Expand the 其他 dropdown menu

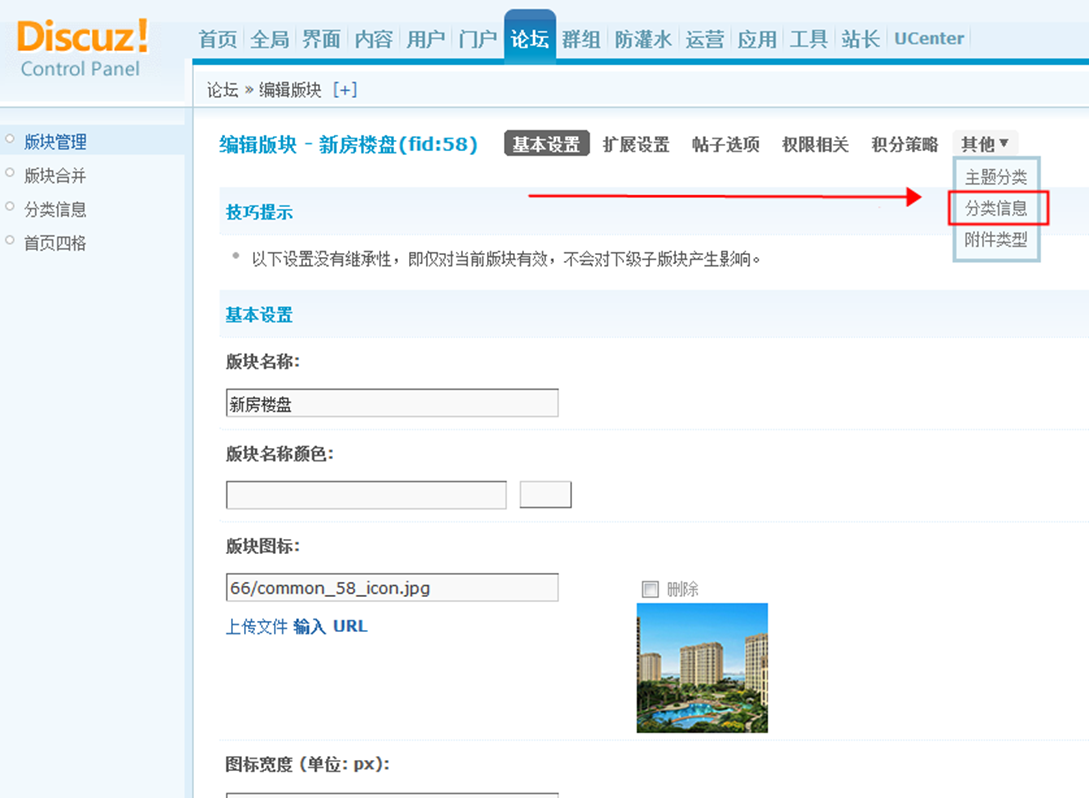(x=985, y=144)
